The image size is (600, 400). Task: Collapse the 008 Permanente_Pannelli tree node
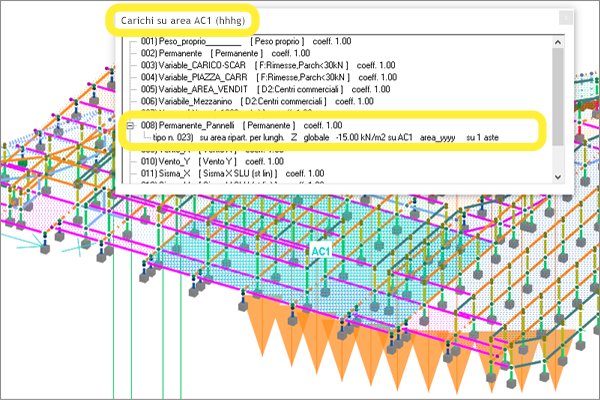coord(130,125)
